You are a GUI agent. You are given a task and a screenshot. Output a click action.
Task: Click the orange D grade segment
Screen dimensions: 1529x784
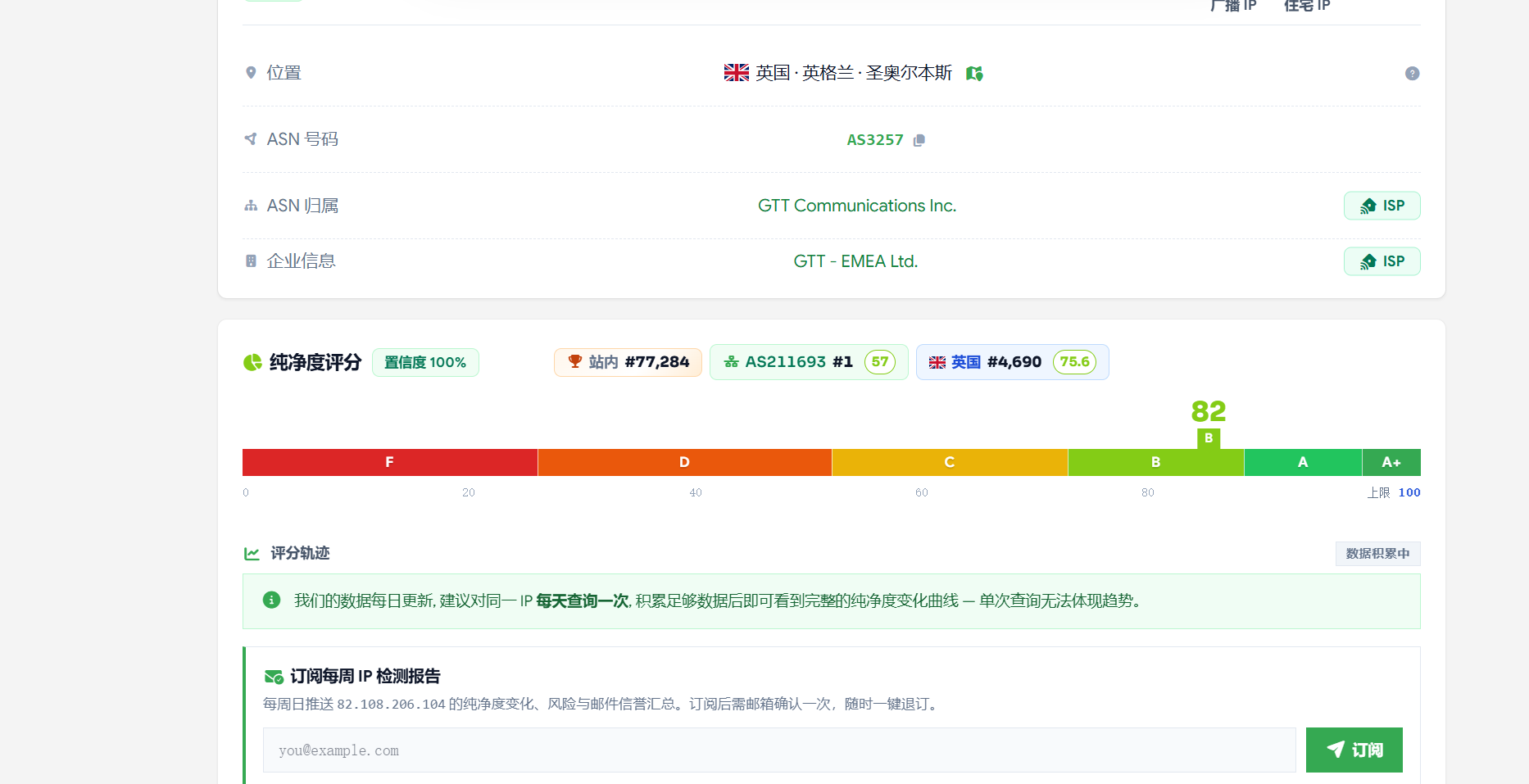point(685,462)
